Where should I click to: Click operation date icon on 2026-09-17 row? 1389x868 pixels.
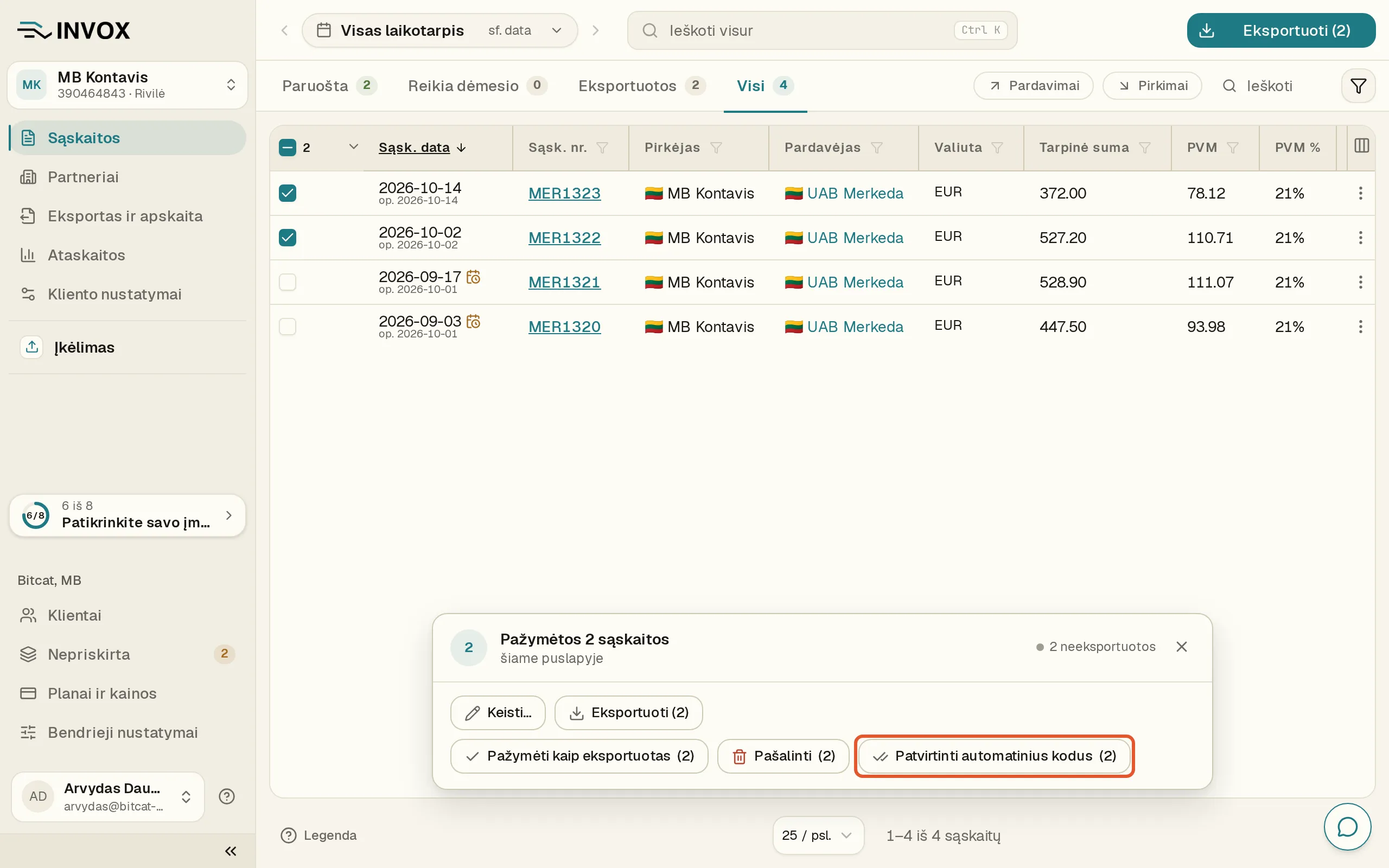(474, 277)
